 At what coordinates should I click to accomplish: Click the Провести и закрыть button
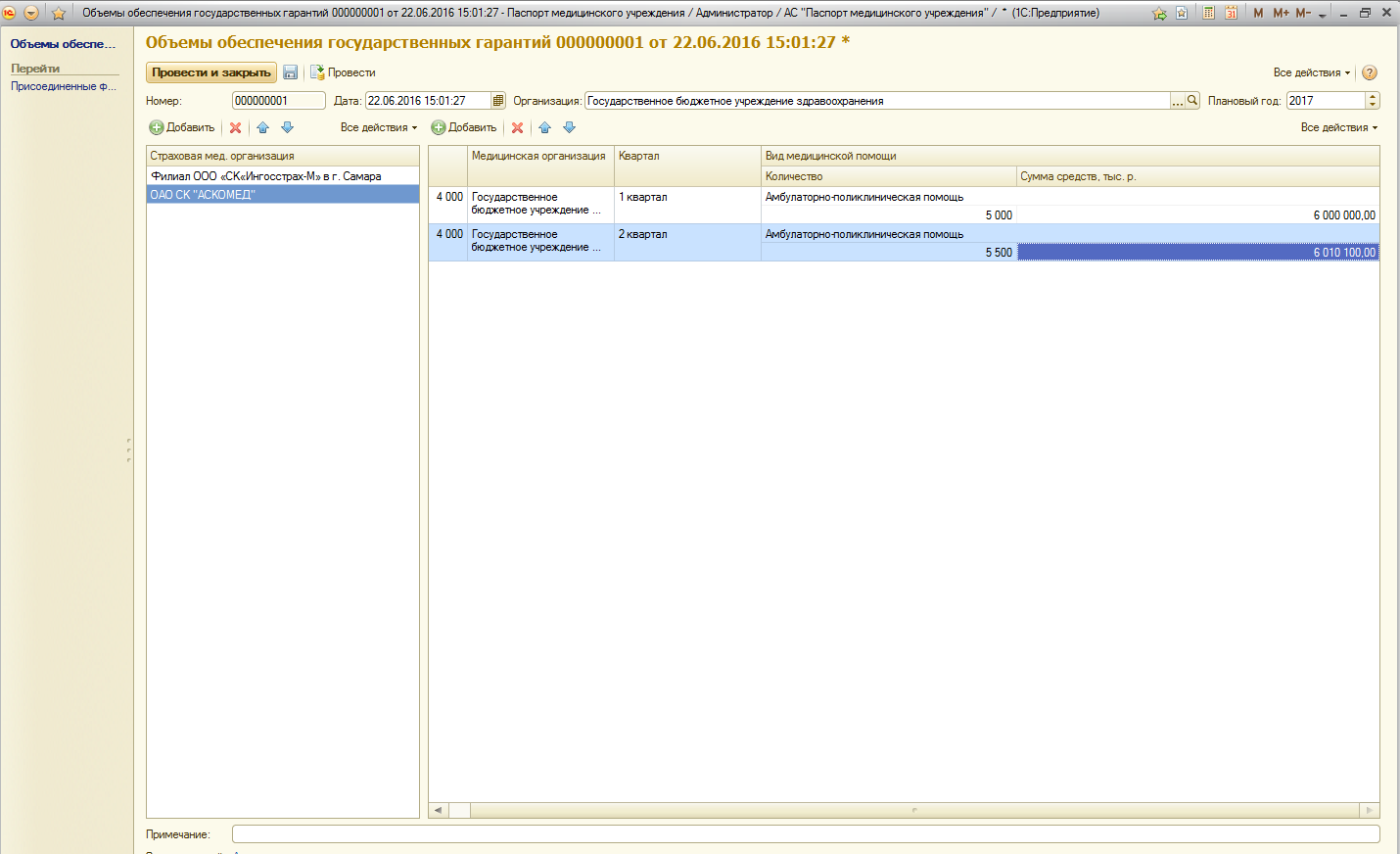coord(210,72)
